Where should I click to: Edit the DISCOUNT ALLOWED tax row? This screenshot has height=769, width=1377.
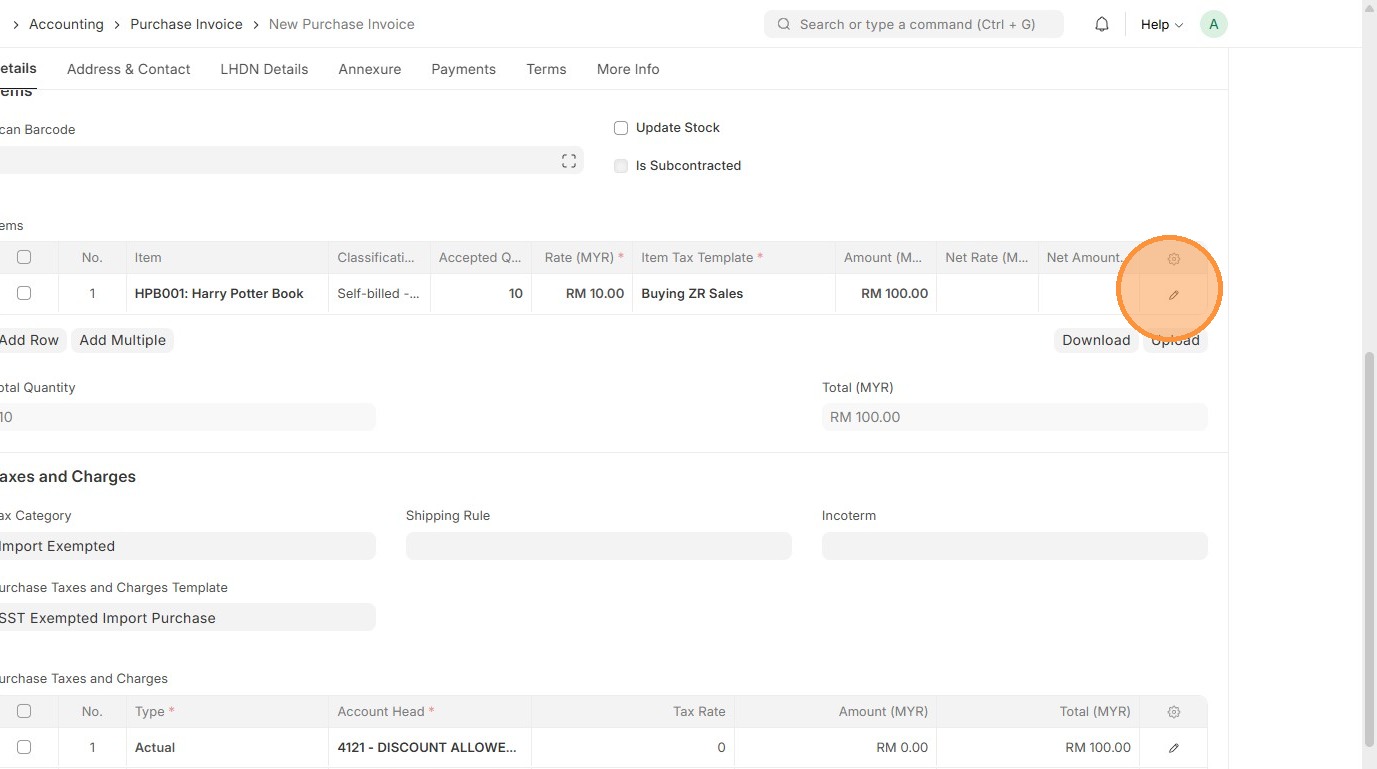(1174, 747)
